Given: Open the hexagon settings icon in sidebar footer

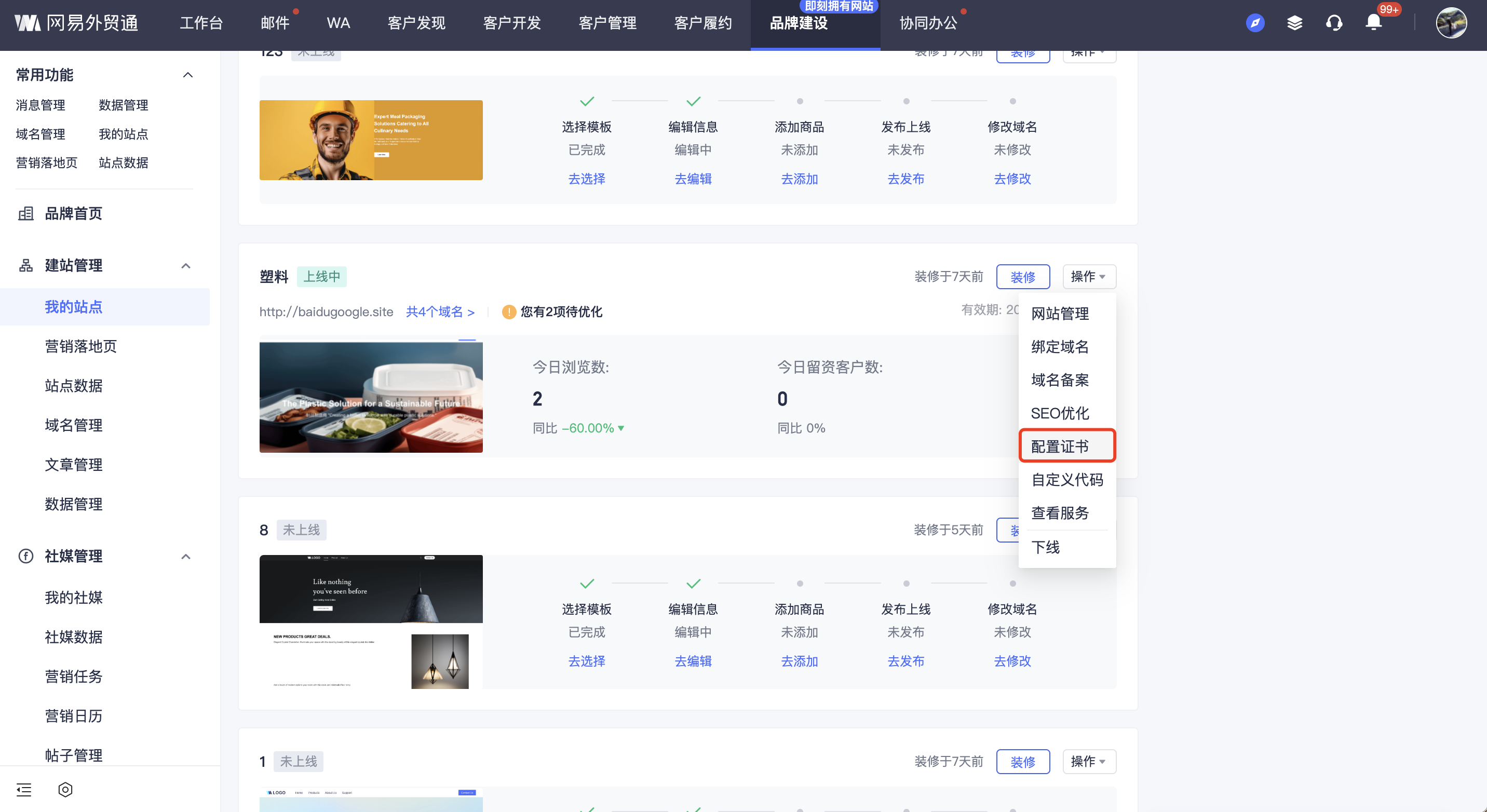Looking at the screenshot, I should (x=65, y=790).
